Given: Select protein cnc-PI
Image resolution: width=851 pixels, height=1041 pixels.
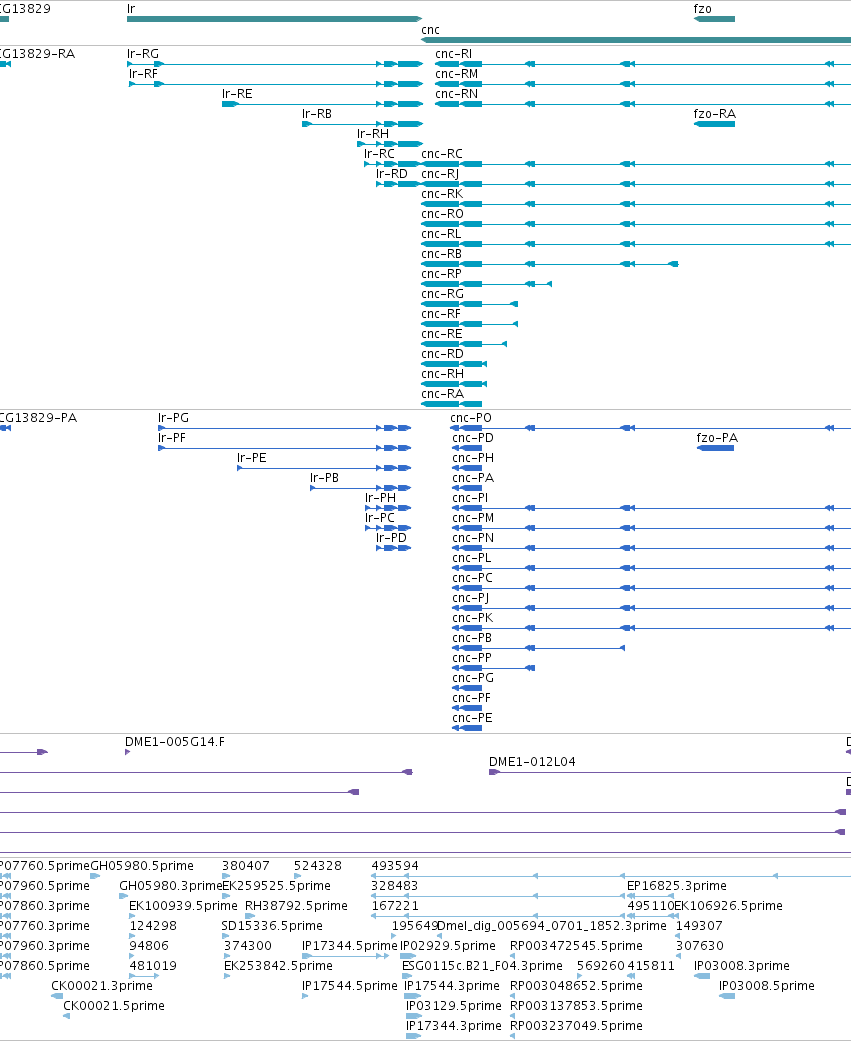Looking at the screenshot, I should click(651, 508).
